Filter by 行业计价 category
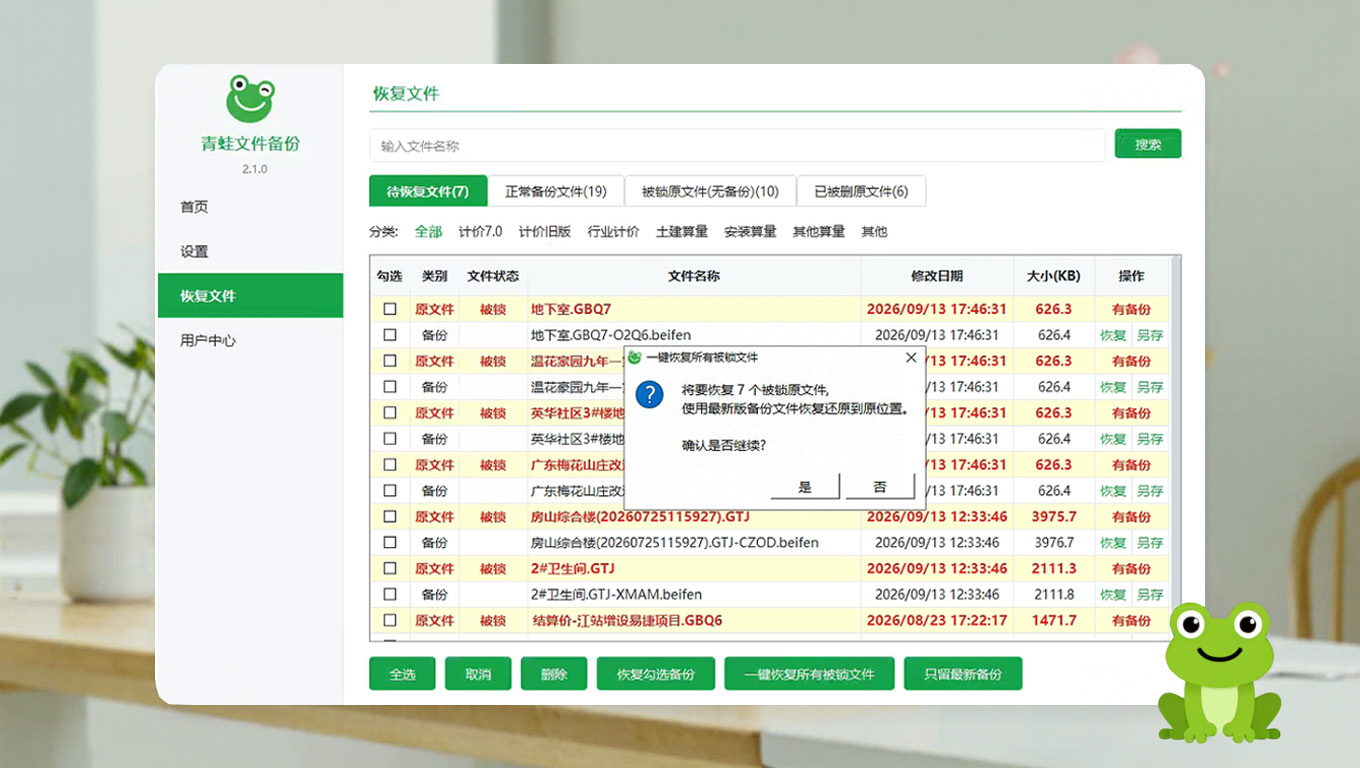 [x=613, y=231]
